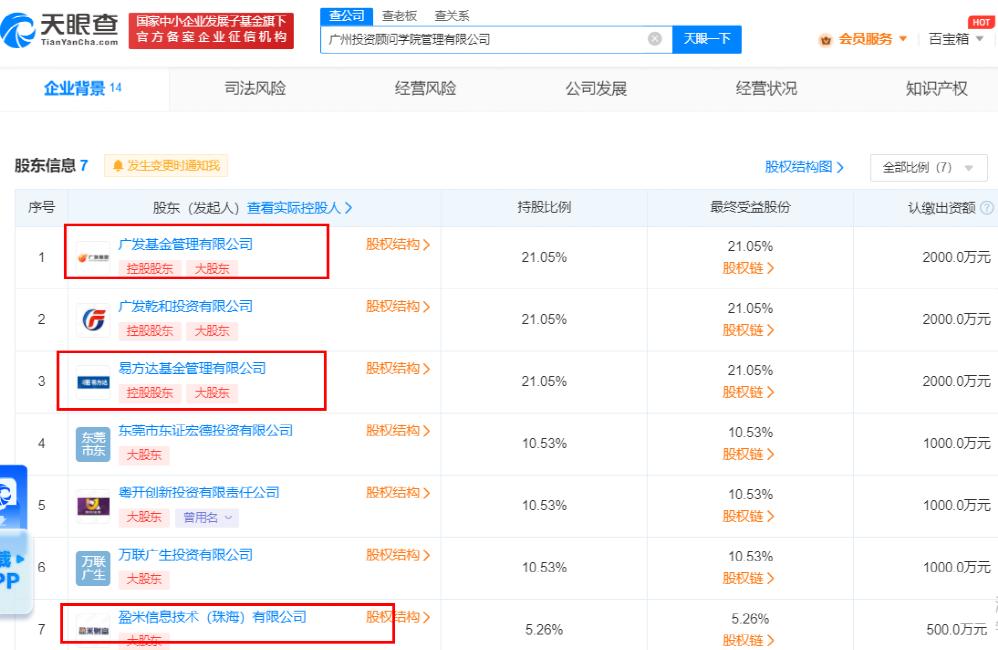Open 股权结构 for 广发基金管理有限公司
The width and height of the screenshot is (998, 650).
point(398,244)
